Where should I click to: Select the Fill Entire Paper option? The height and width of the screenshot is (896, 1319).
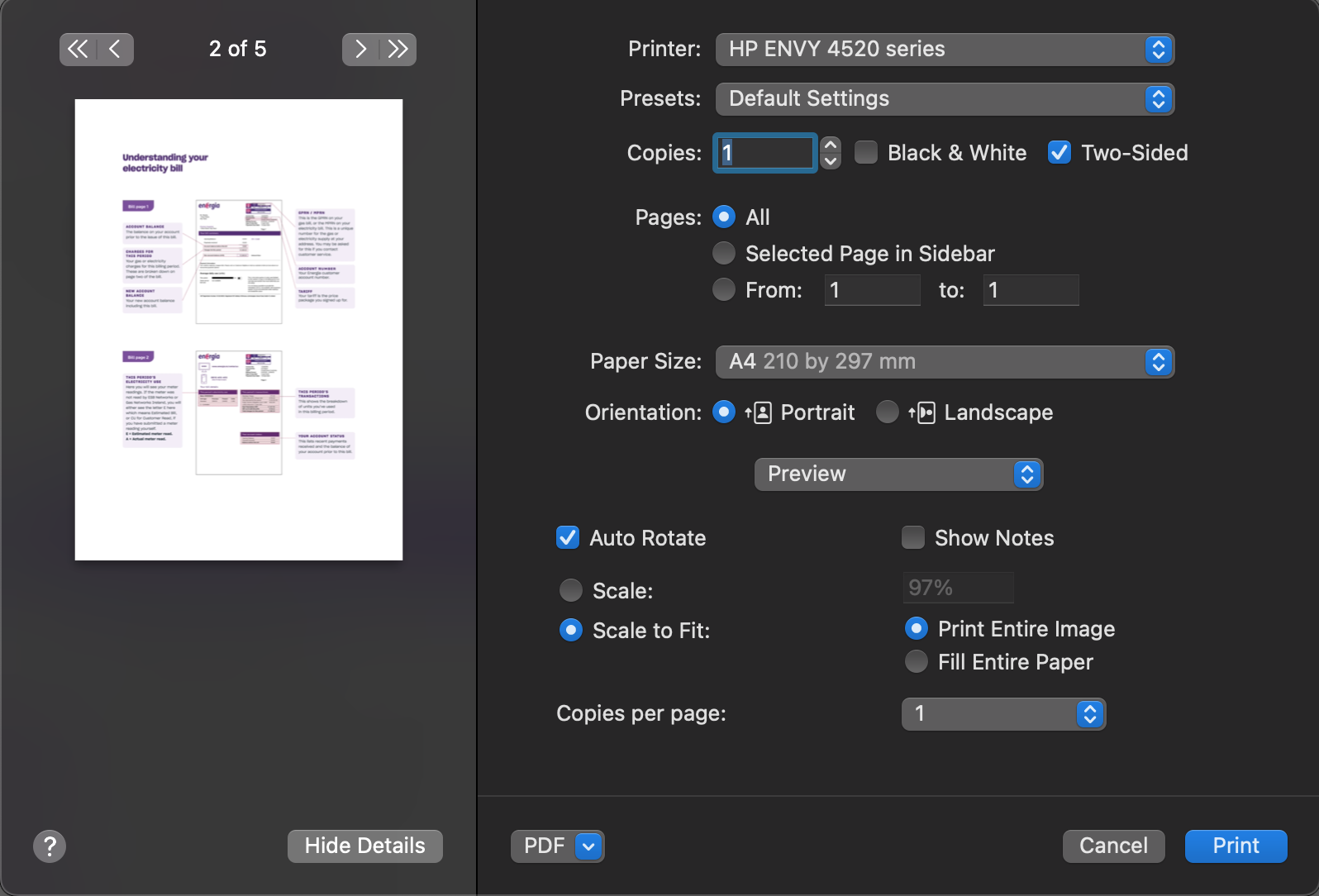917,662
